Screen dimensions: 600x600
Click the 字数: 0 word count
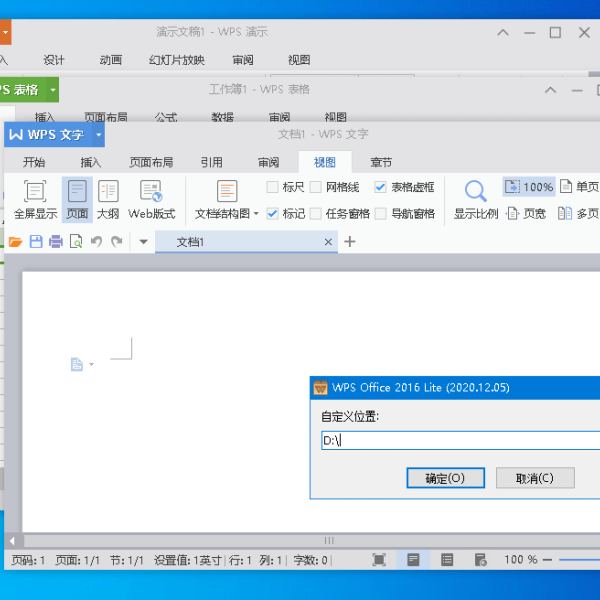(310, 560)
